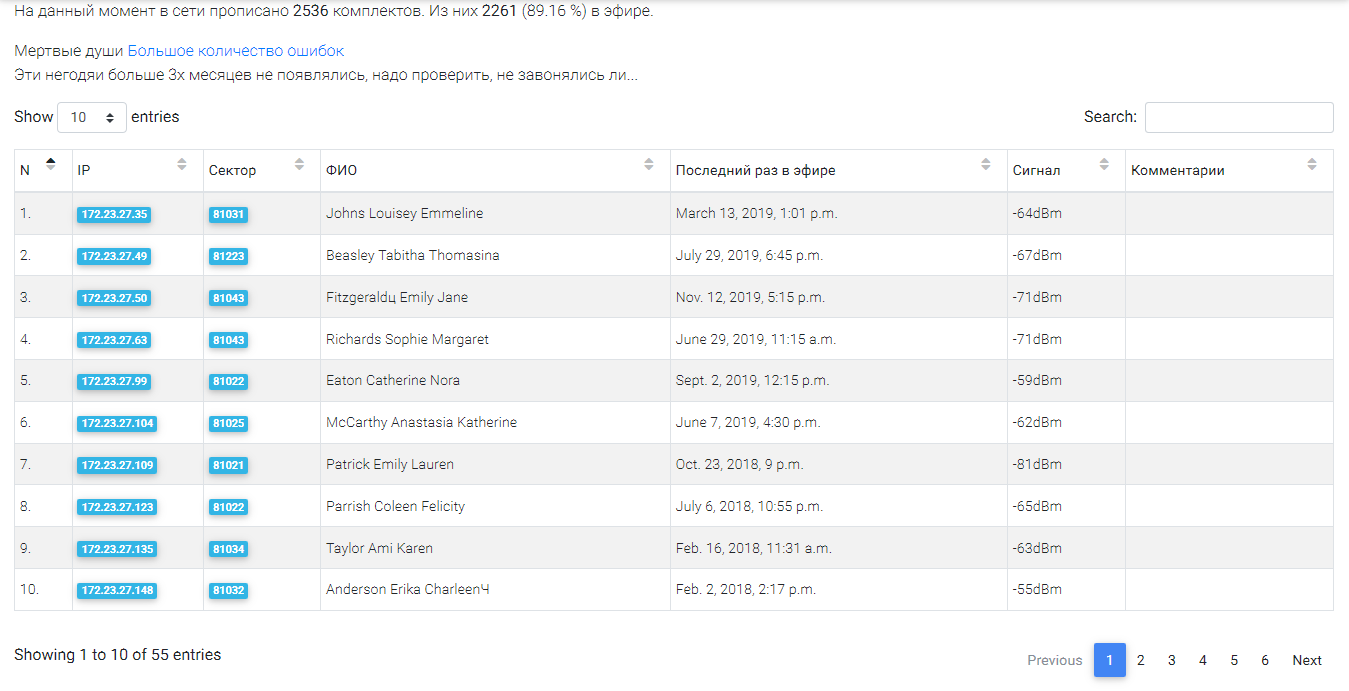The width and height of the screenshot is (1349, 691).
Task: Go to pagination page 2
Action: pyautogui.click(x=1141, y=660)
